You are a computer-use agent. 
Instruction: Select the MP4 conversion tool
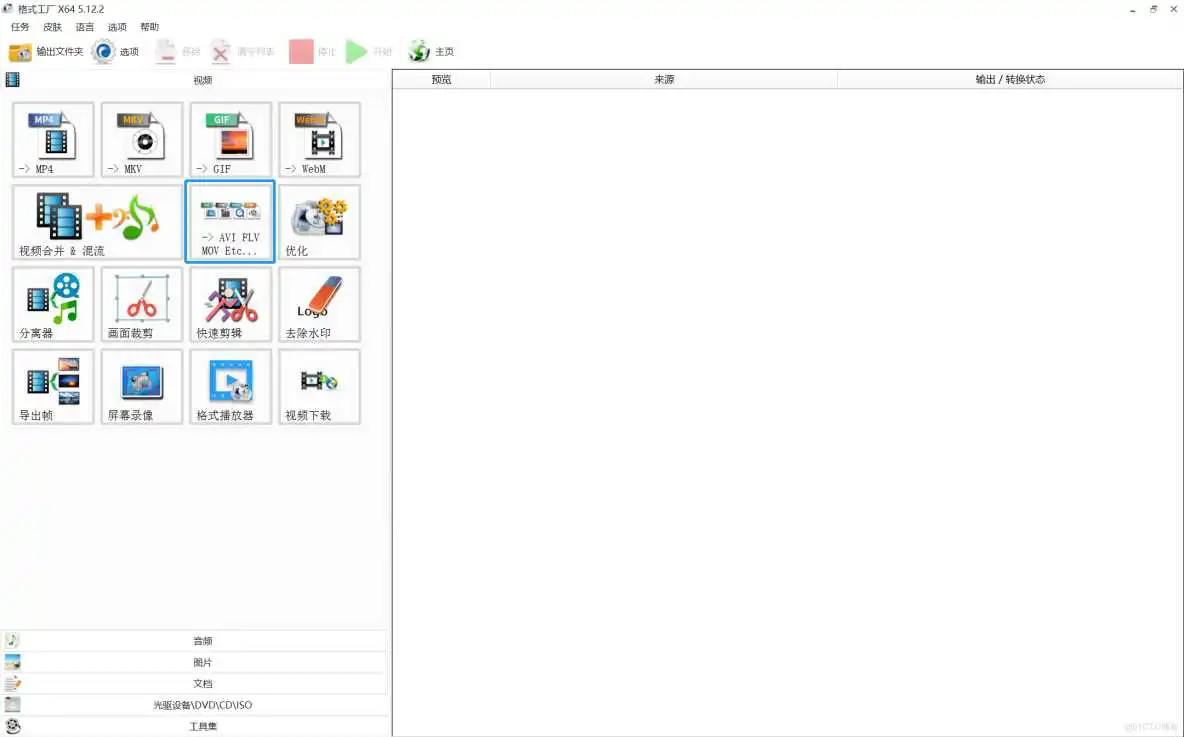click(52, 139)
